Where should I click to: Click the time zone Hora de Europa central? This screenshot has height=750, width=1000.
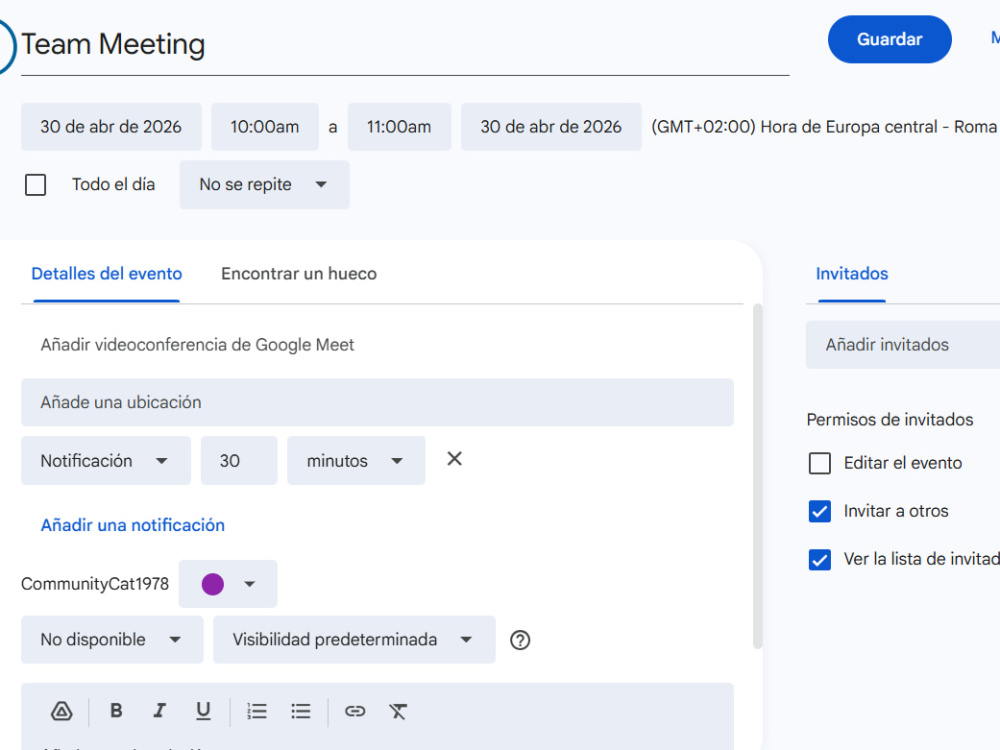[824, 127]
